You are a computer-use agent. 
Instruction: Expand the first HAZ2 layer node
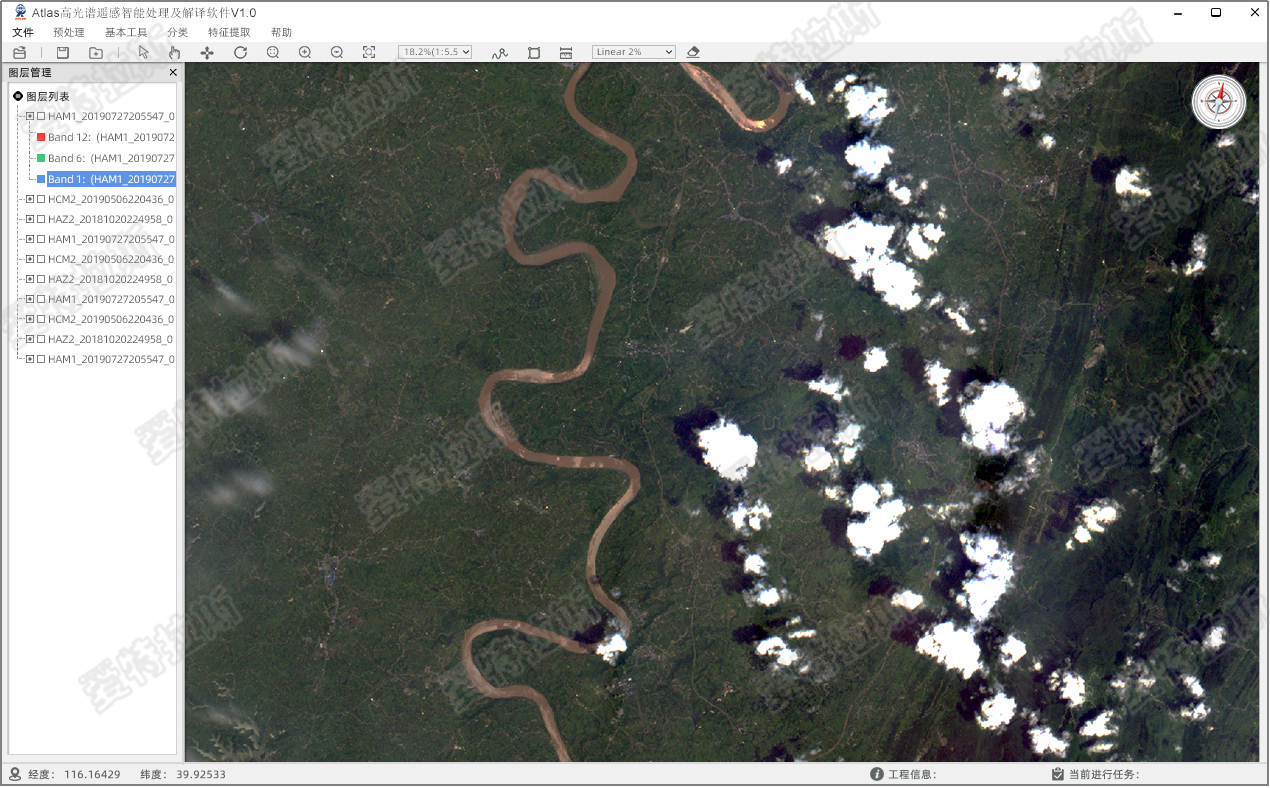pos(30,219)
